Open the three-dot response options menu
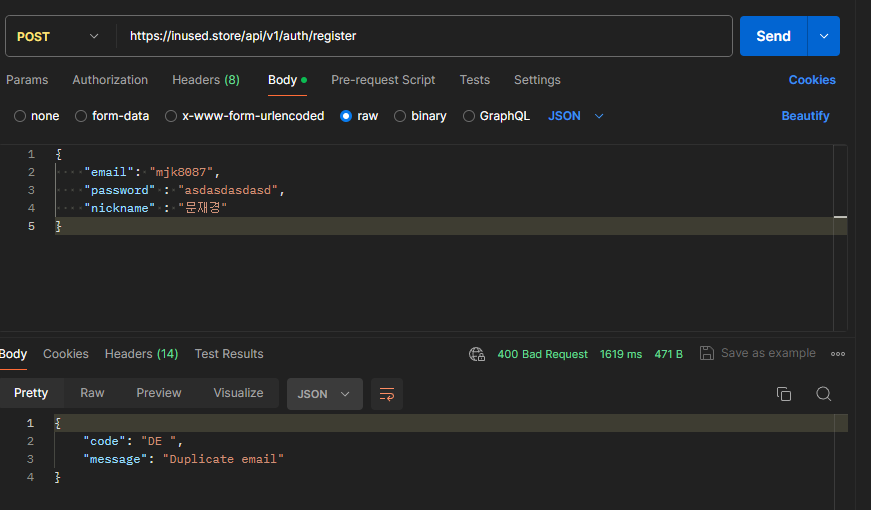This screenshot has width=871, height=510. pyautogui.click(x=838, y=354)
